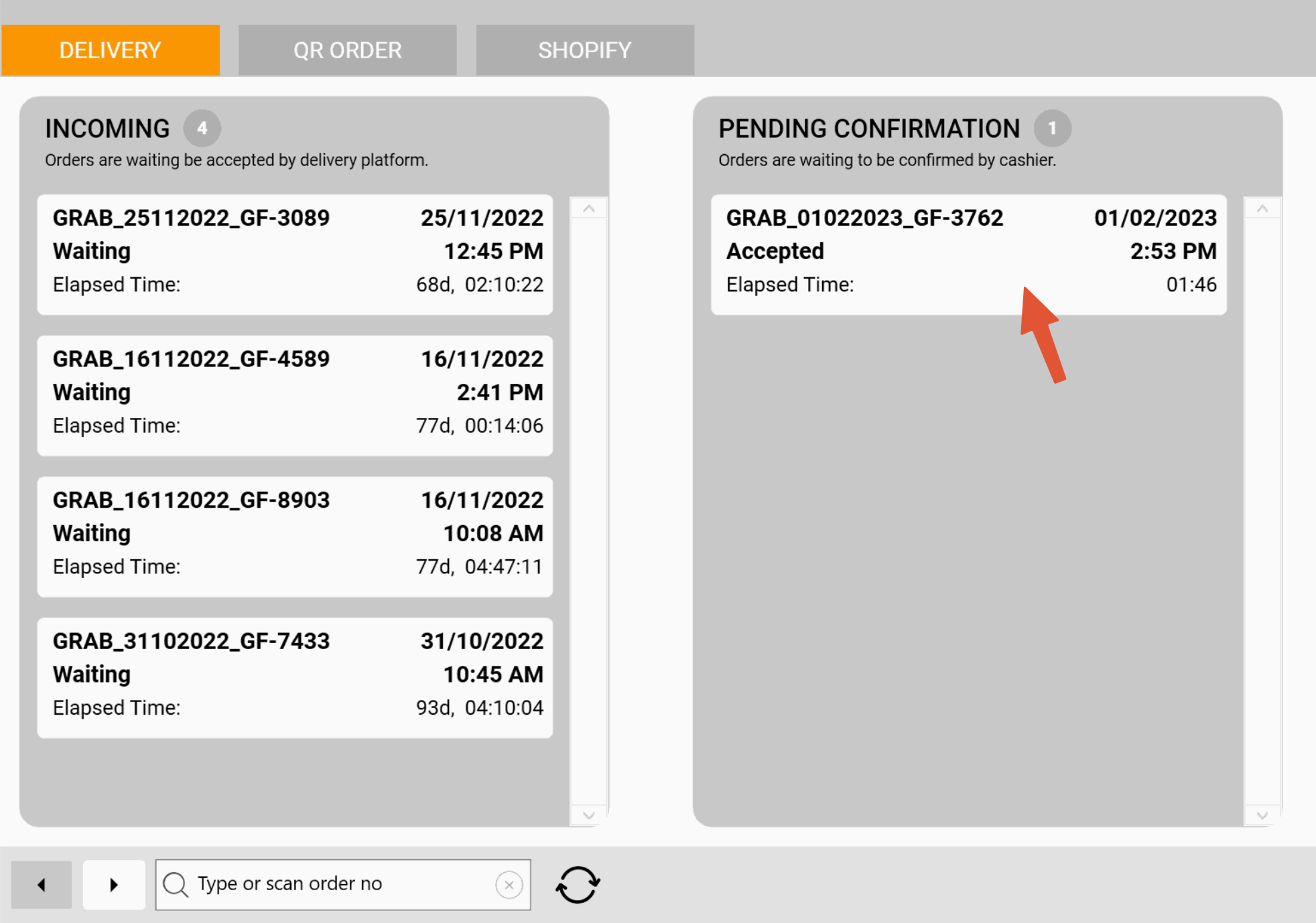Open accepted order GRAB_01022023_GF-3762

tap(969, 255)
